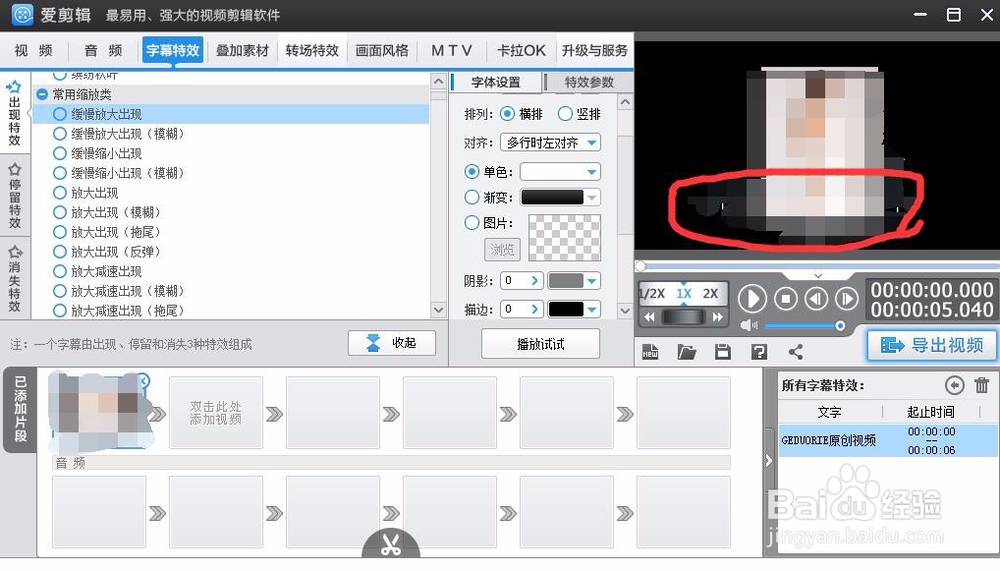Delete the subtitle effect with the trash icon

pyautogui.click(x=982, y=385)
